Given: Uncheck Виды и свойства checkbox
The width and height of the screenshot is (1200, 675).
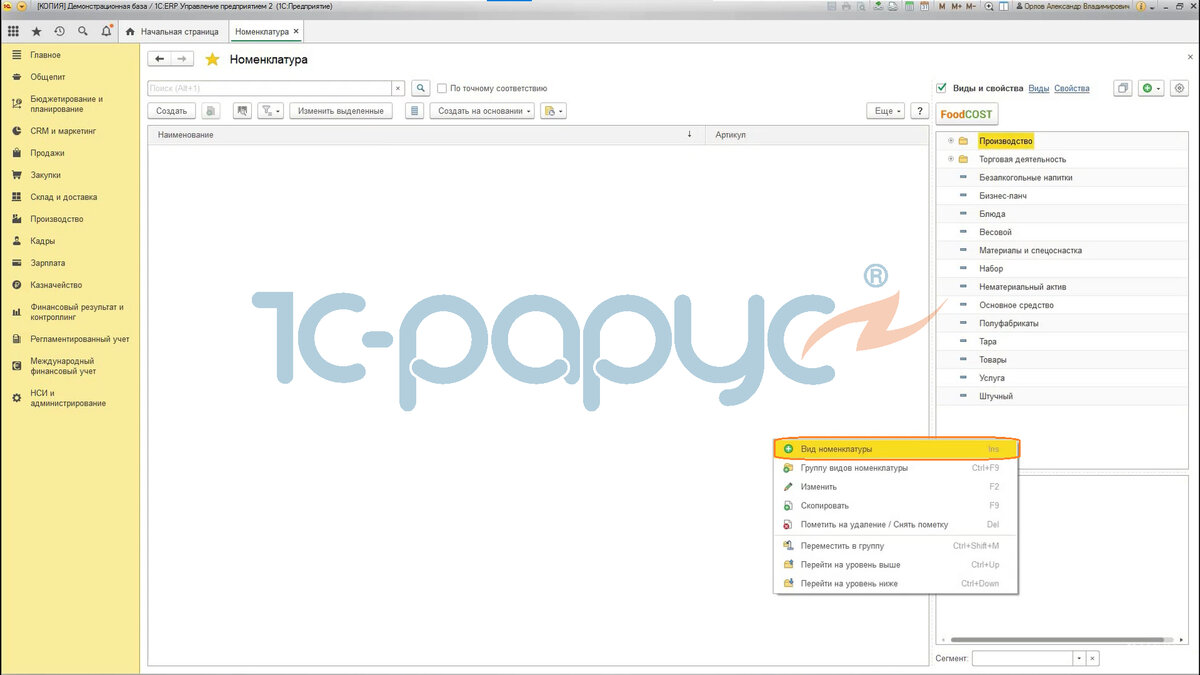Looking at the screenshot, I should pyautogui.click(x=941, y=88).
